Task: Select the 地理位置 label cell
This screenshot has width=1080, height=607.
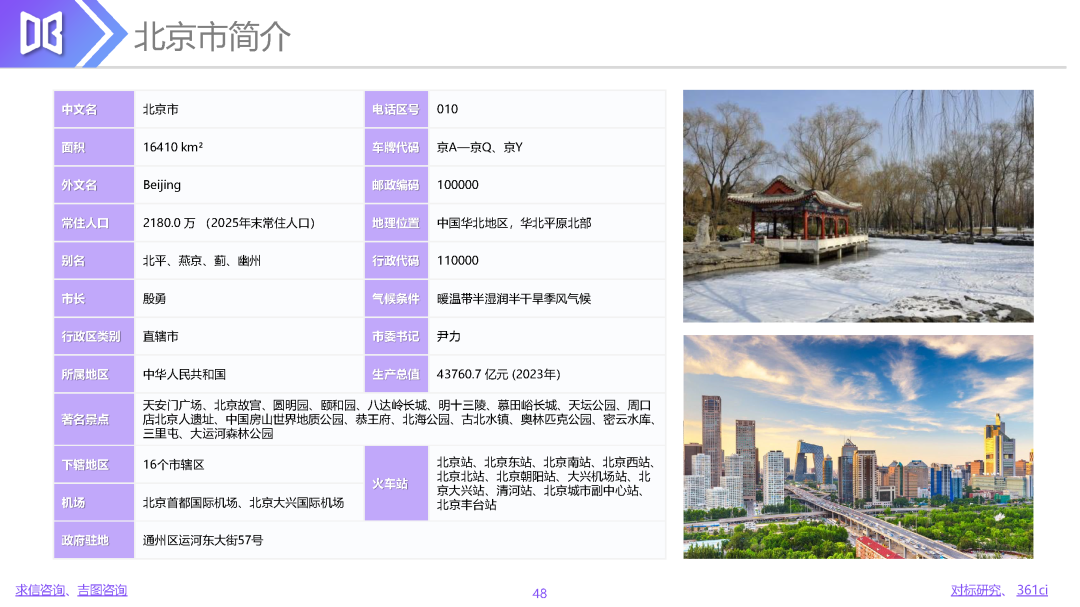Action: click(x=396, y=223)
